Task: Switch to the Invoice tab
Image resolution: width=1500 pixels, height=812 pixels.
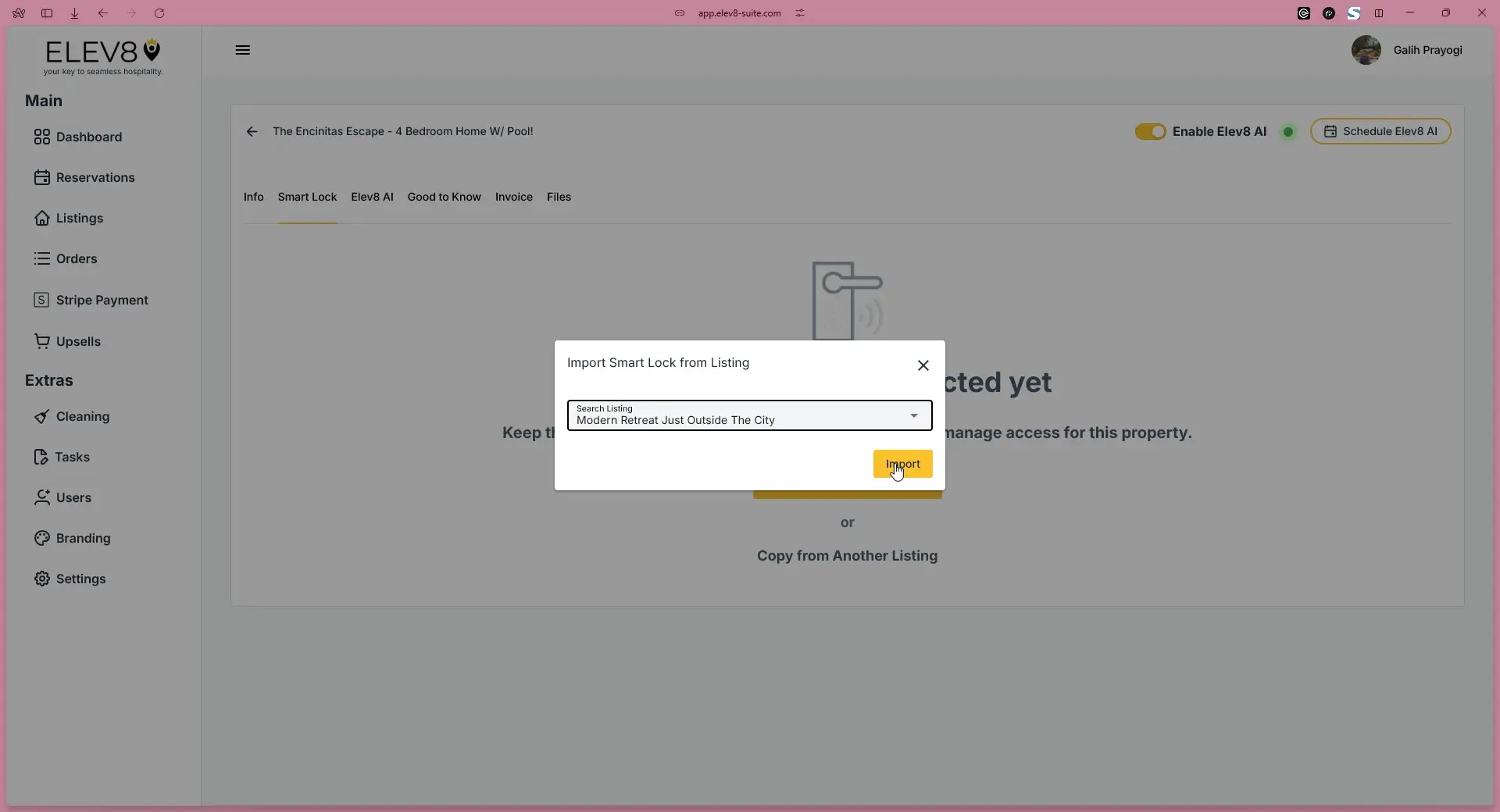Action: pos(512,197)
